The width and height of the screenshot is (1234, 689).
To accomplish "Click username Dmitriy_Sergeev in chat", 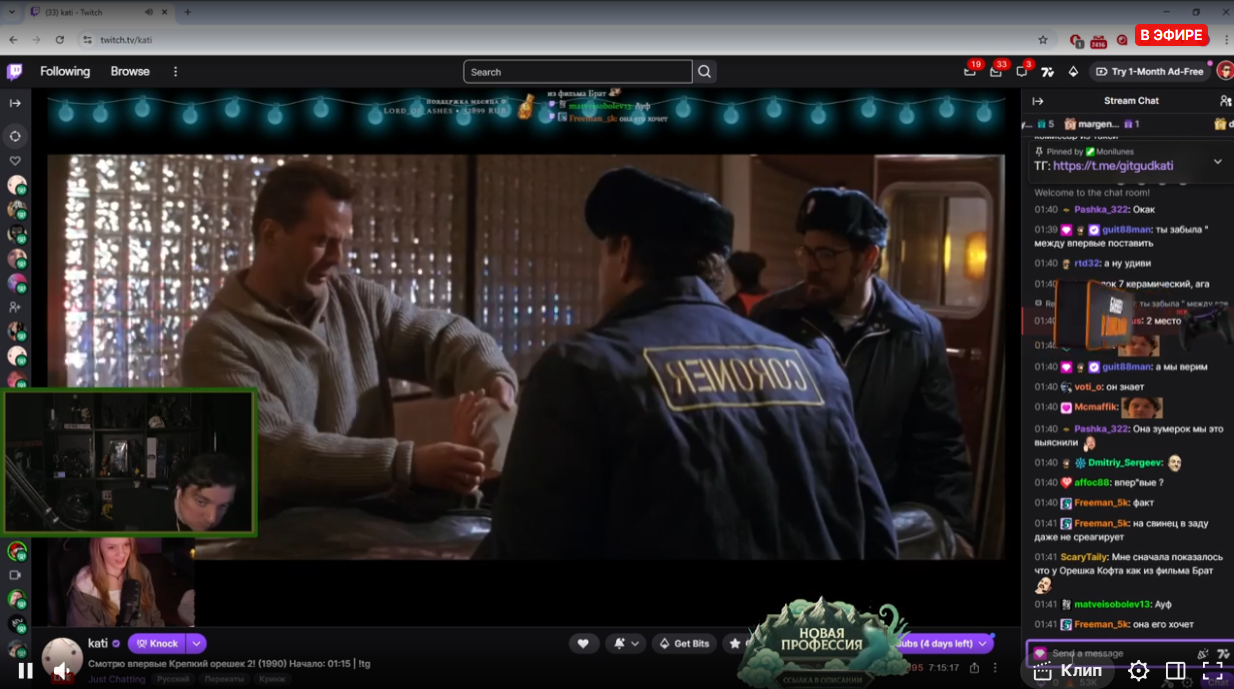I will tap(1125, 463).
